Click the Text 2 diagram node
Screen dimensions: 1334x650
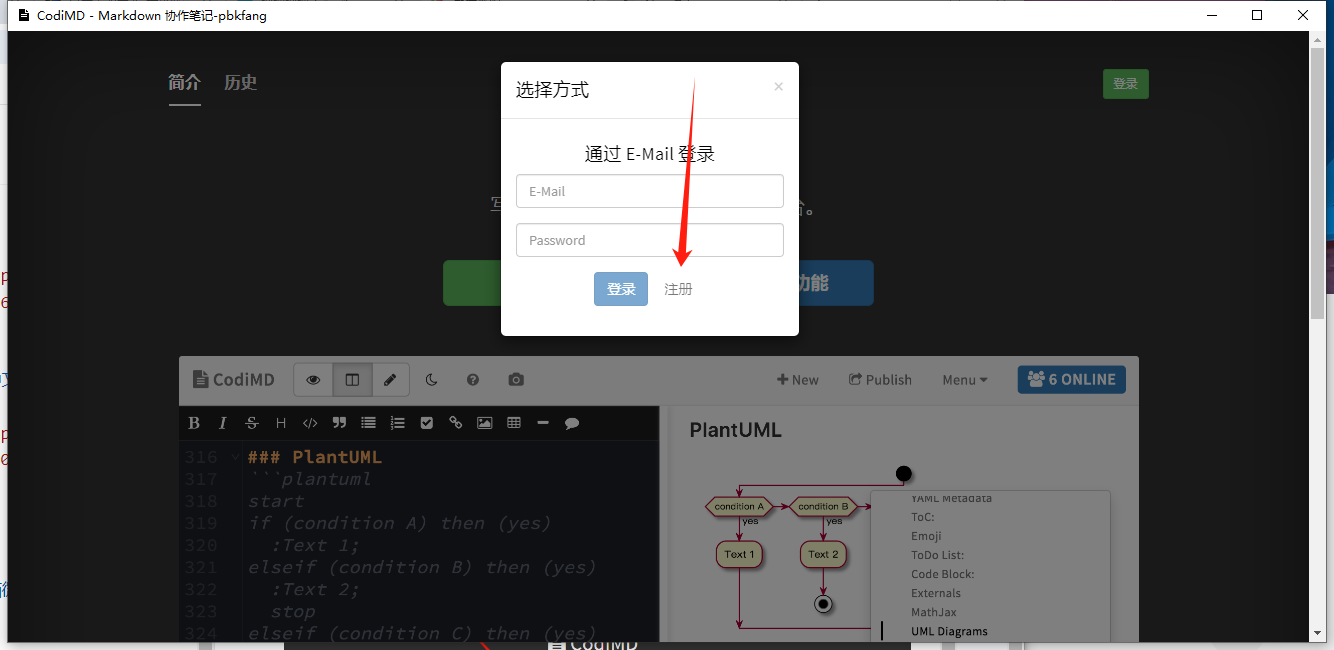(x=823, y=554)
